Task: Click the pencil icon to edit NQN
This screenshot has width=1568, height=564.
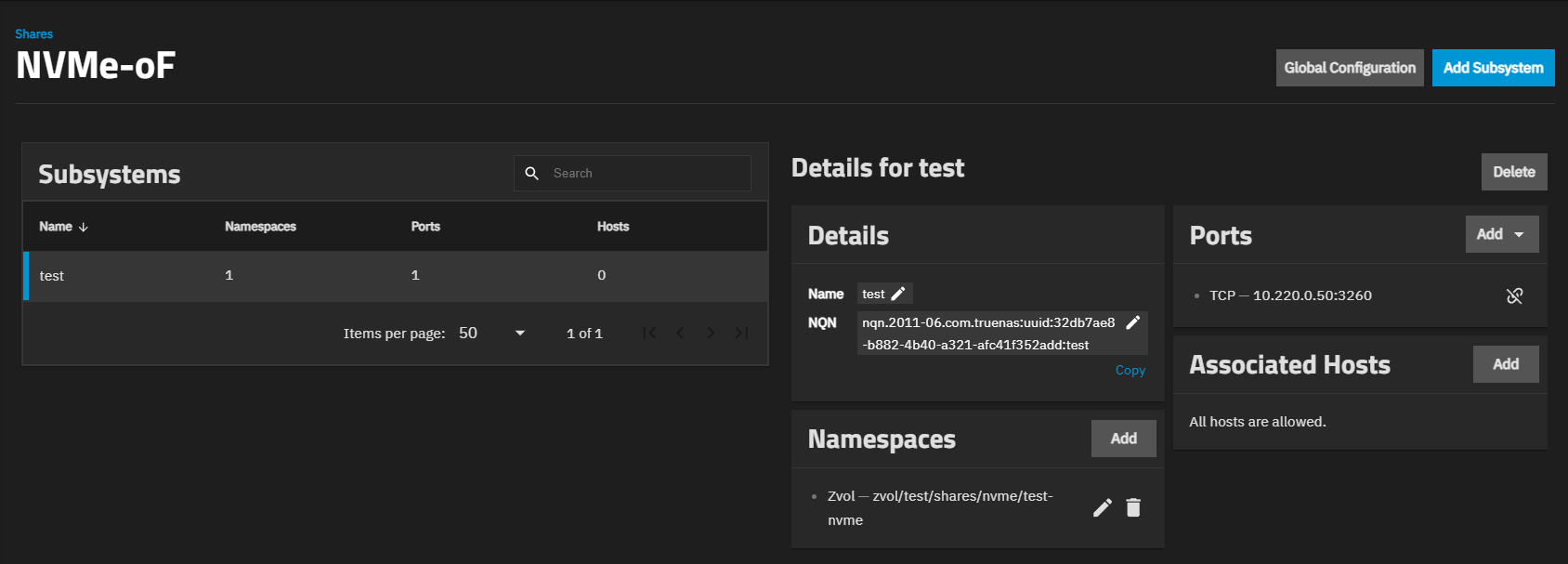Action: point(1132,322)
